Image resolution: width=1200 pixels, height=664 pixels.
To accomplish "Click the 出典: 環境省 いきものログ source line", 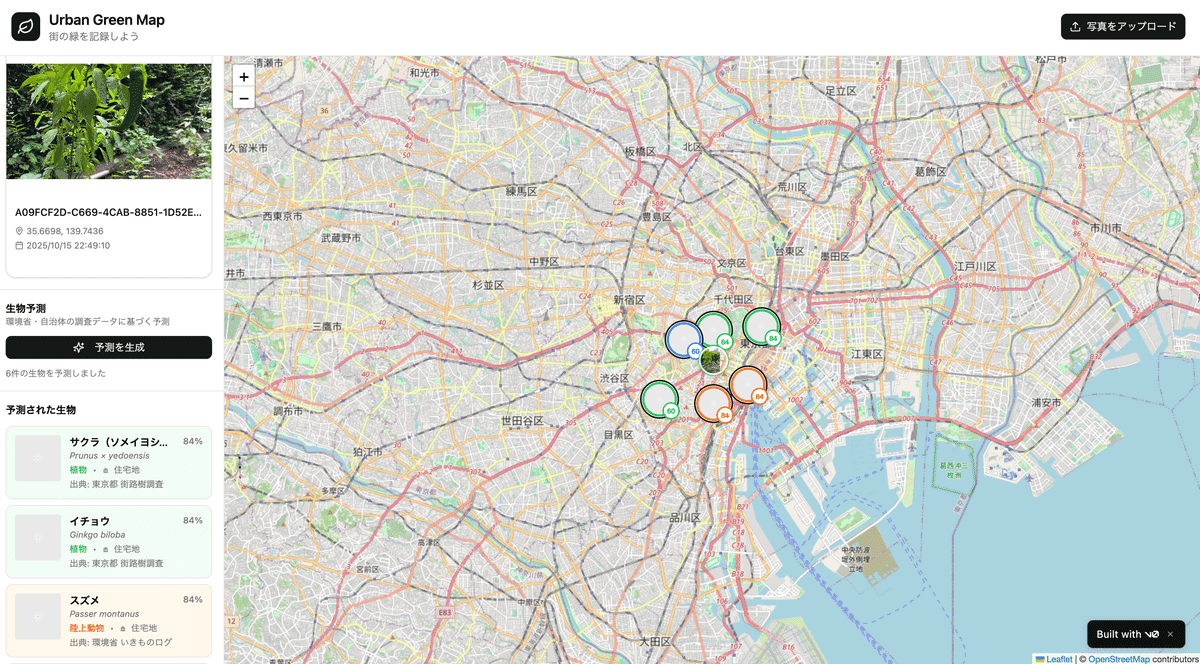I will click(x=121, y=642).
